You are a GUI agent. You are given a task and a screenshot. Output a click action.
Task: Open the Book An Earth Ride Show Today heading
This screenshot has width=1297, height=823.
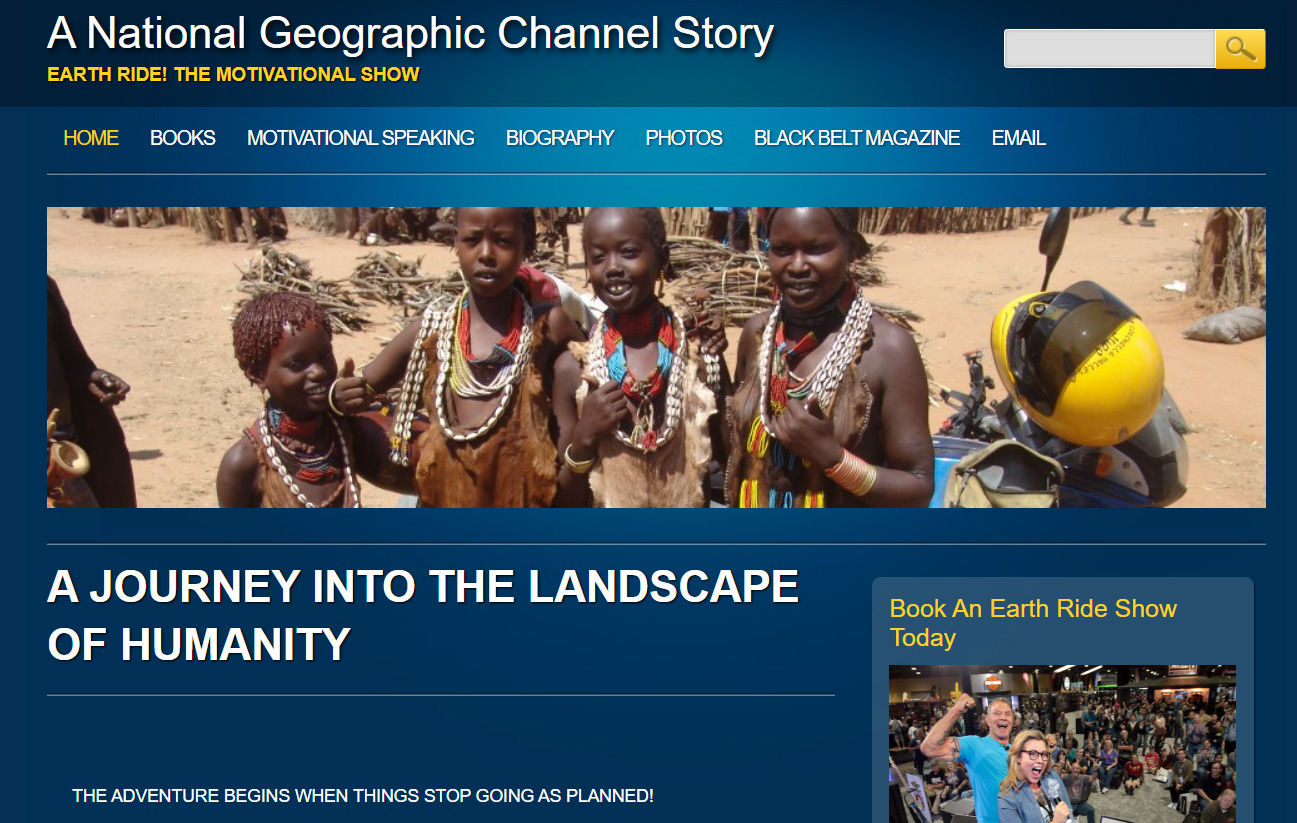pos(1033,623)
